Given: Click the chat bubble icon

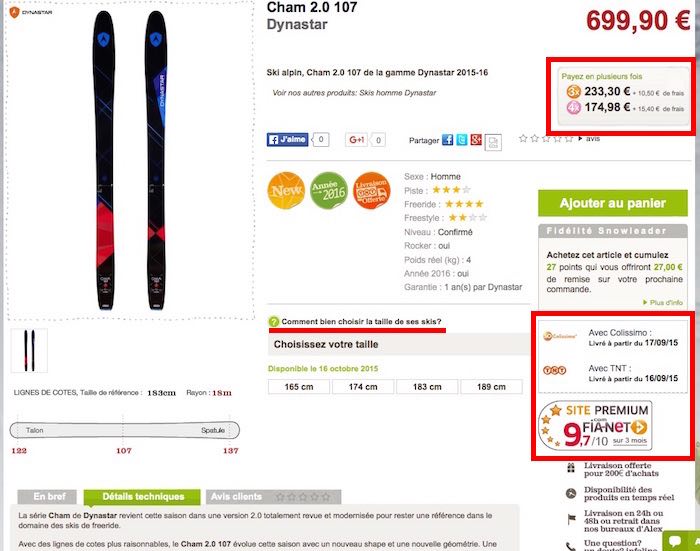Looking at the screenshot, I should coord(675,541).
